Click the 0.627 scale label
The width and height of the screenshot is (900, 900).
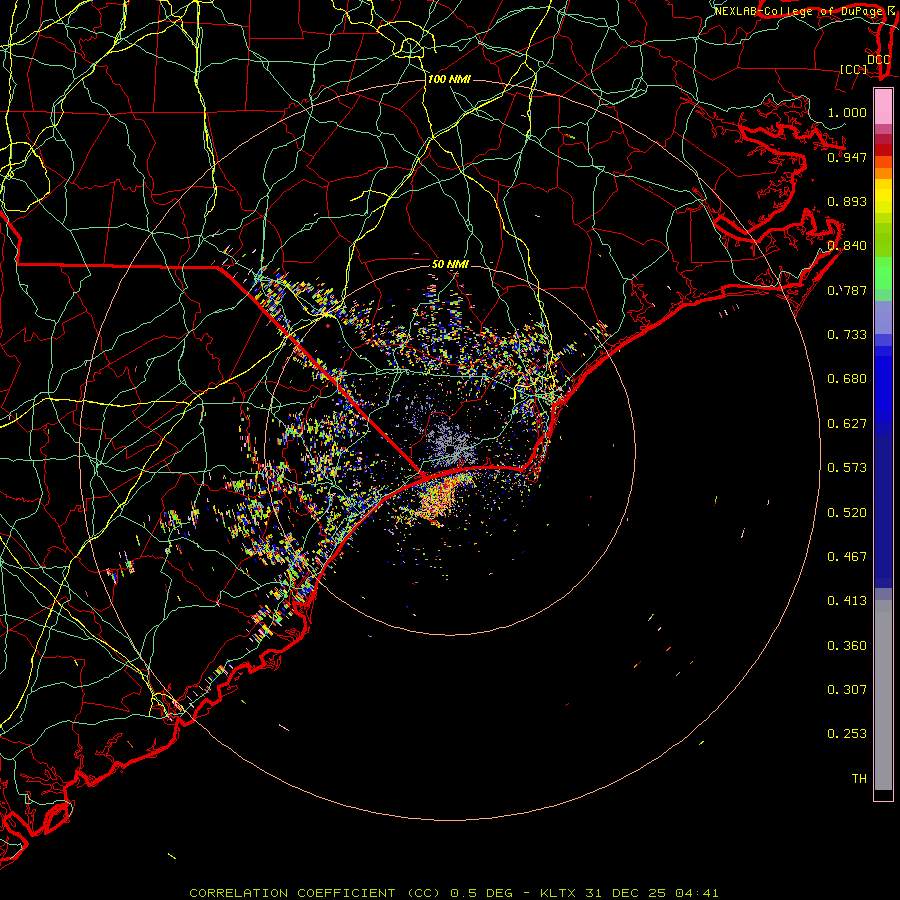pyautogui.click(x=847, y=423)
